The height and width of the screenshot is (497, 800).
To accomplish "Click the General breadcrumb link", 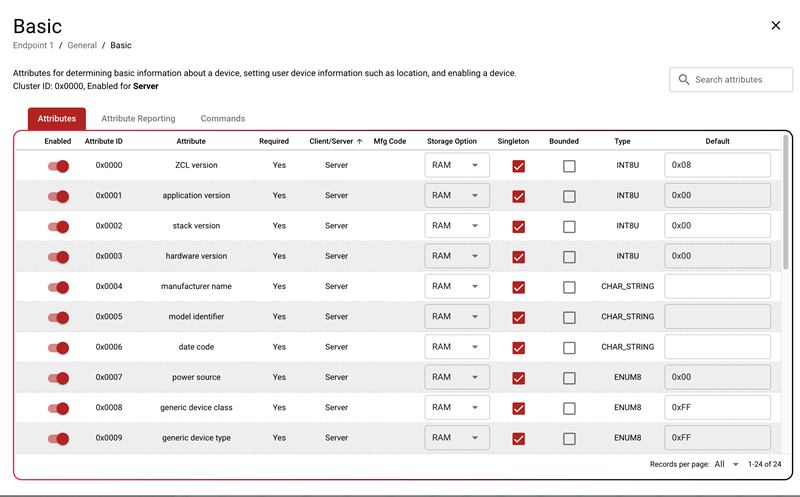I will coord(82,46).
